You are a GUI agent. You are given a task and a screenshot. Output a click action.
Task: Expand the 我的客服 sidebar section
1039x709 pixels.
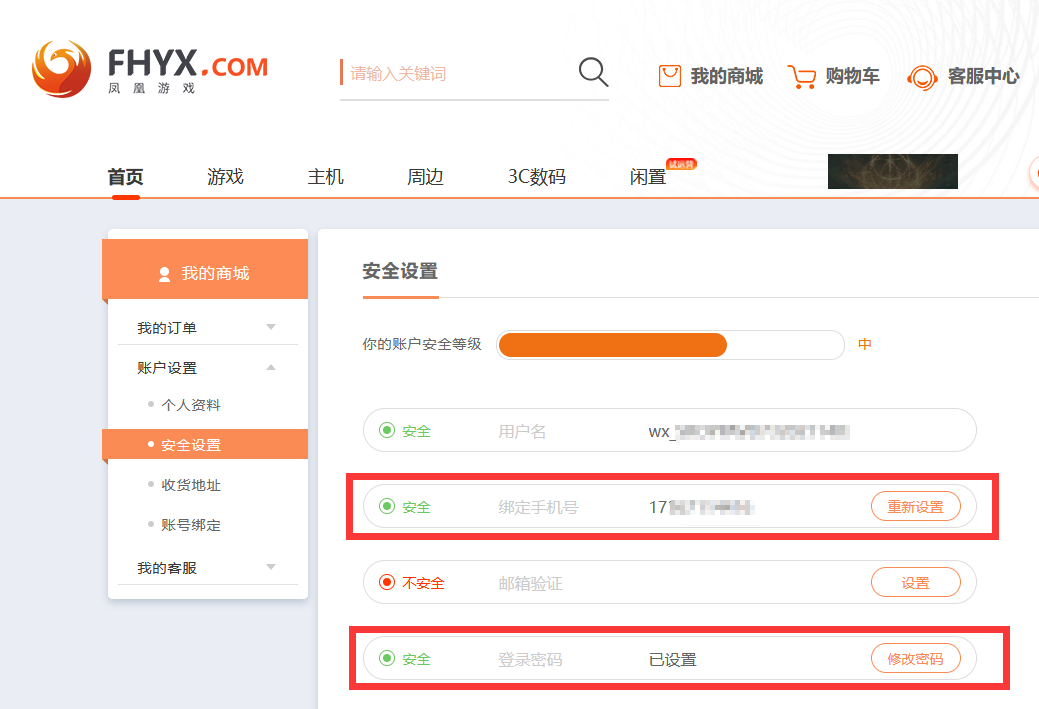[270, 568]
